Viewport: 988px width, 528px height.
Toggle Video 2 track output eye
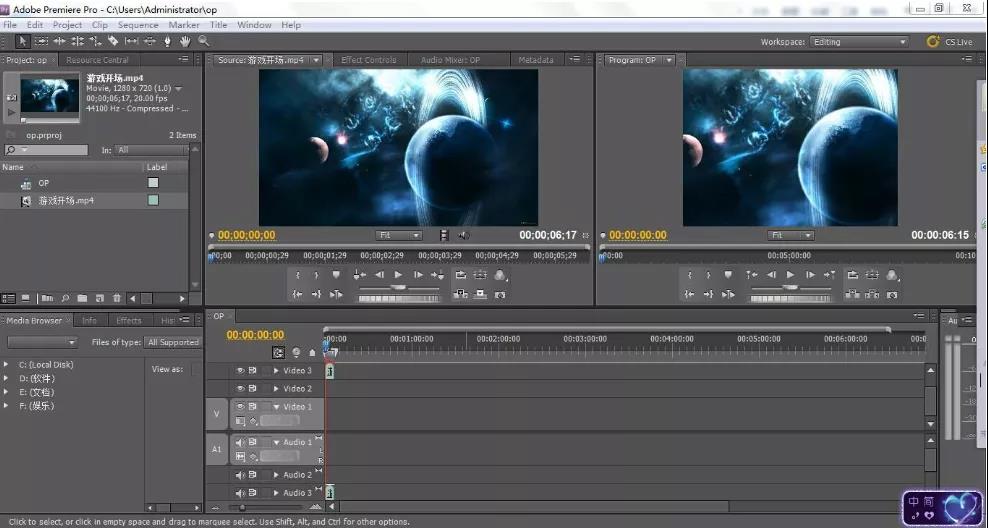coord(240,388)
